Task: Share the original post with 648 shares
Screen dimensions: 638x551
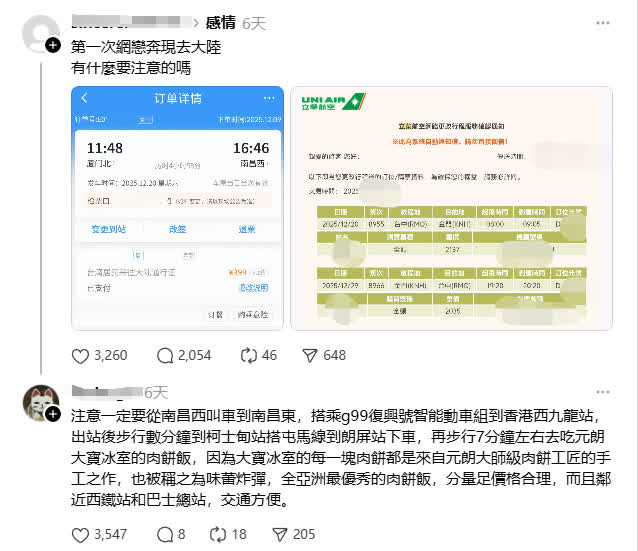Action: (310, 356)
